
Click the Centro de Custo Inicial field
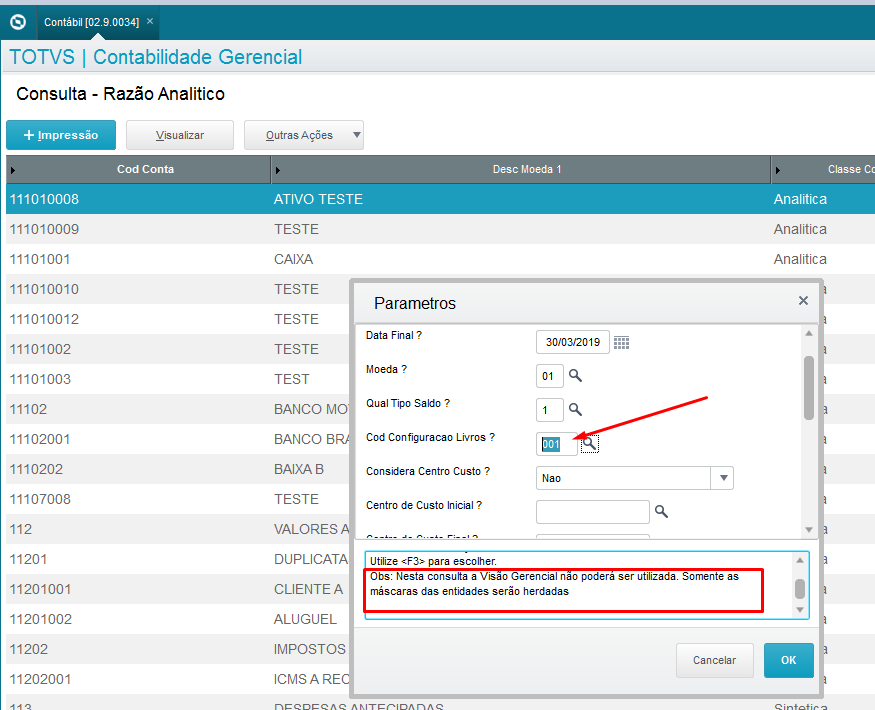[593, 512]
